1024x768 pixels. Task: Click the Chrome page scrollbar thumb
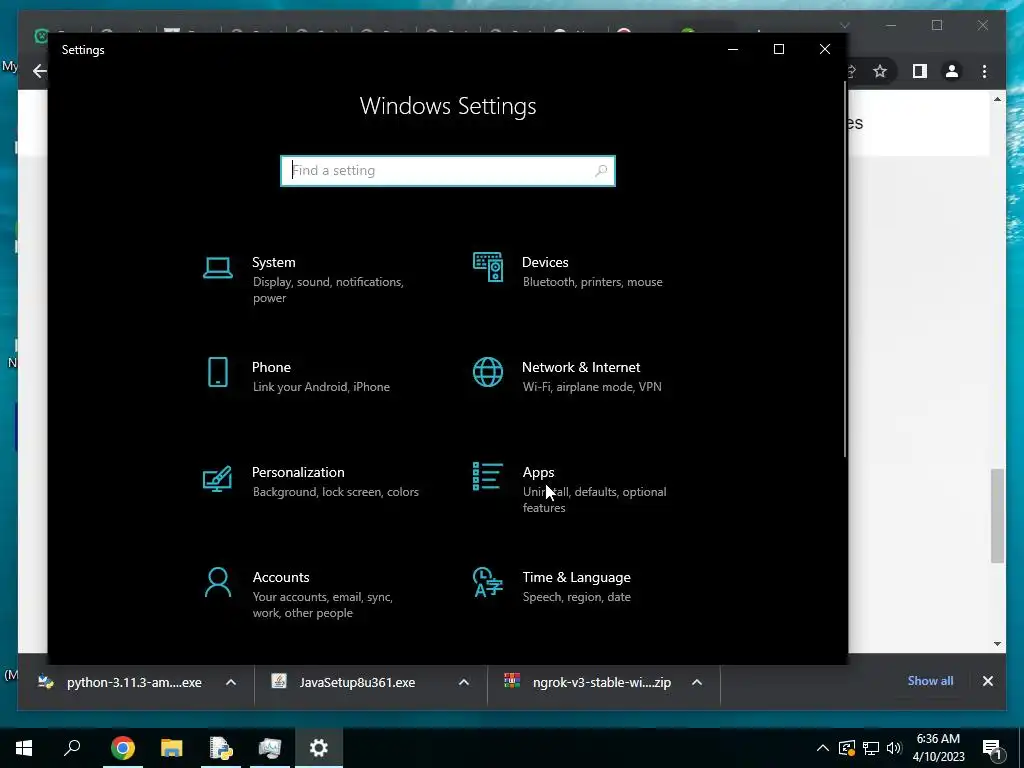coord(997,516)
